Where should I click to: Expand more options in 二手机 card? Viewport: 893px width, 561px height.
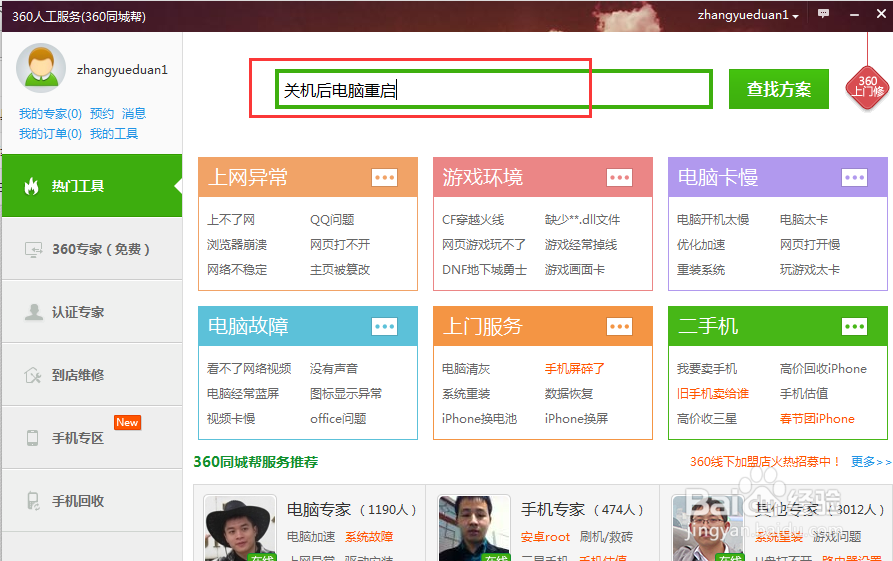854,326
